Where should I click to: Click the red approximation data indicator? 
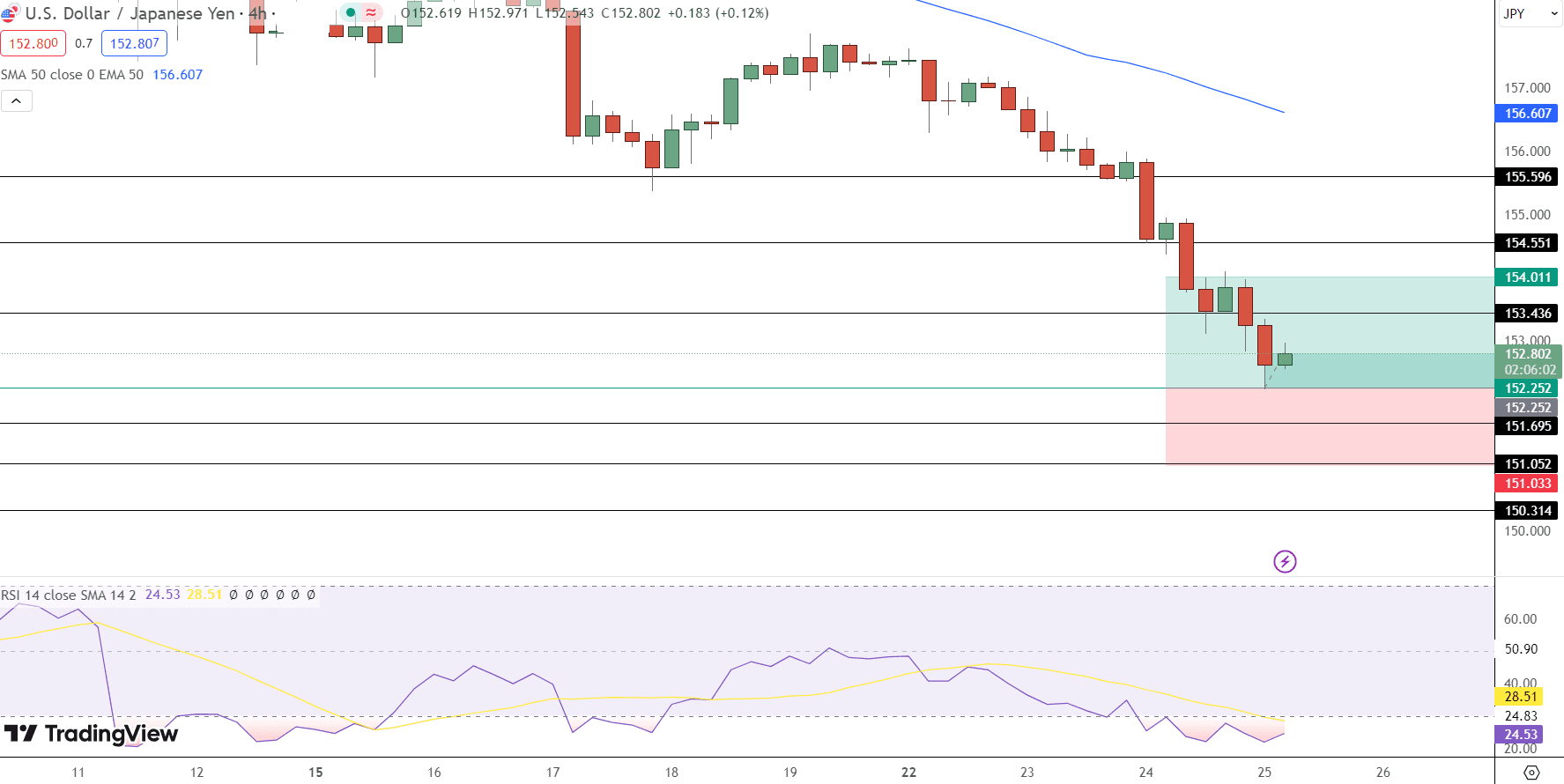[x=371, y=13]
